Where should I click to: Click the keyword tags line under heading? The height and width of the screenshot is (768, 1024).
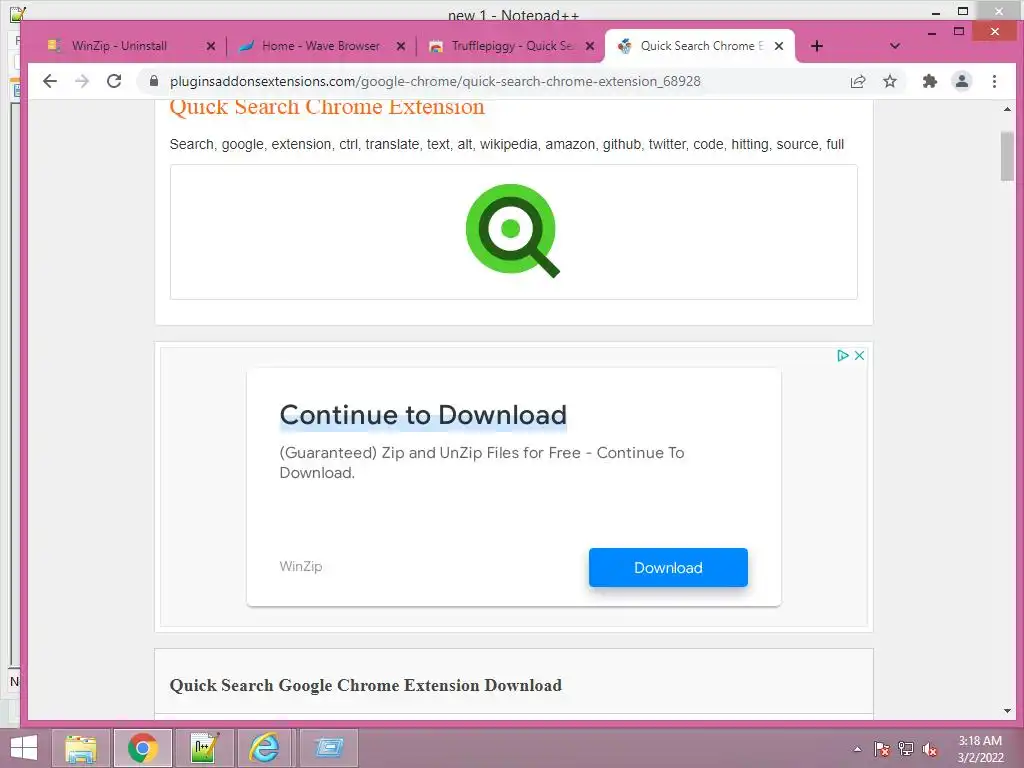[x=507, y=144]
